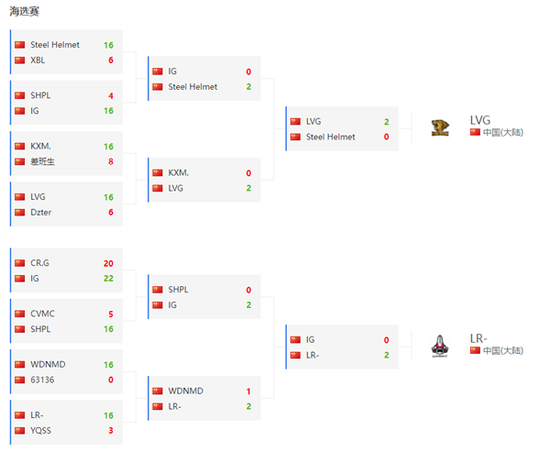Image resolution: width=550 pixels, height=452 pixels.
Task: Click the LR- rocket team logo
Action: 440,346
